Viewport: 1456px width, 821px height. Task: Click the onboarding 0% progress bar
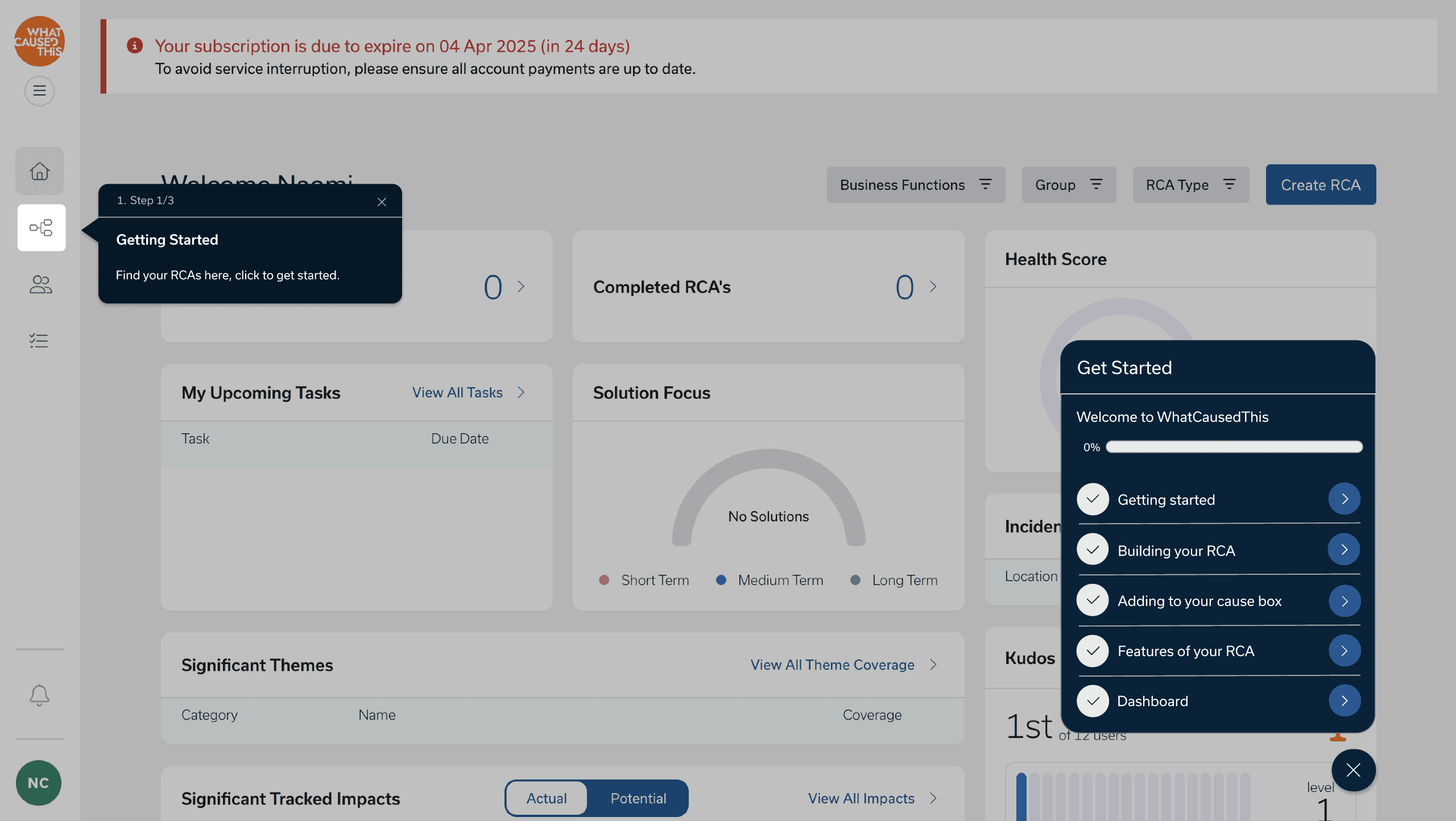(x=1234, y=447)
